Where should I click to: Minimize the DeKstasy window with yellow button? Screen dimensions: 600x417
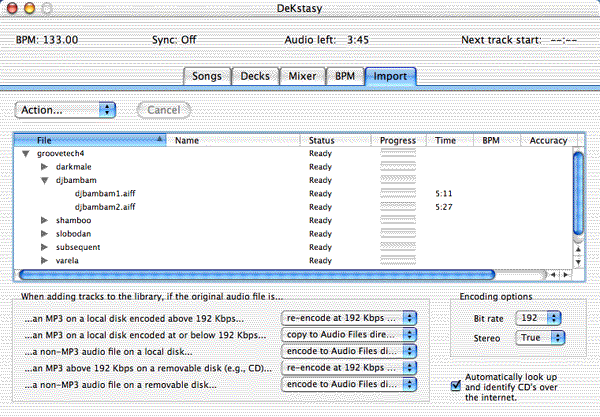coord(29,8)
